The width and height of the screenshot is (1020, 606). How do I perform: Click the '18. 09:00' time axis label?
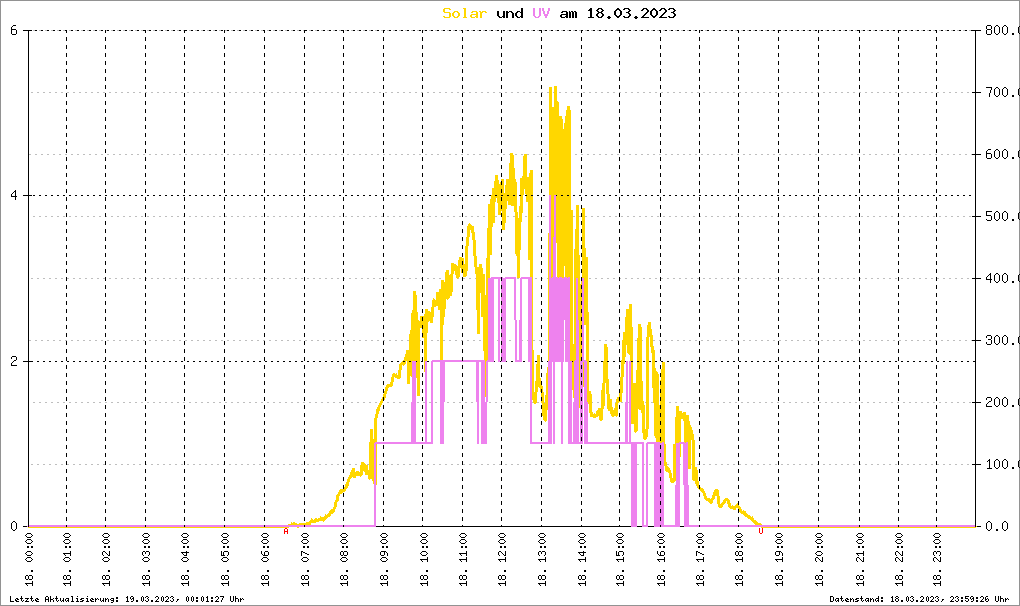point(384,559)
